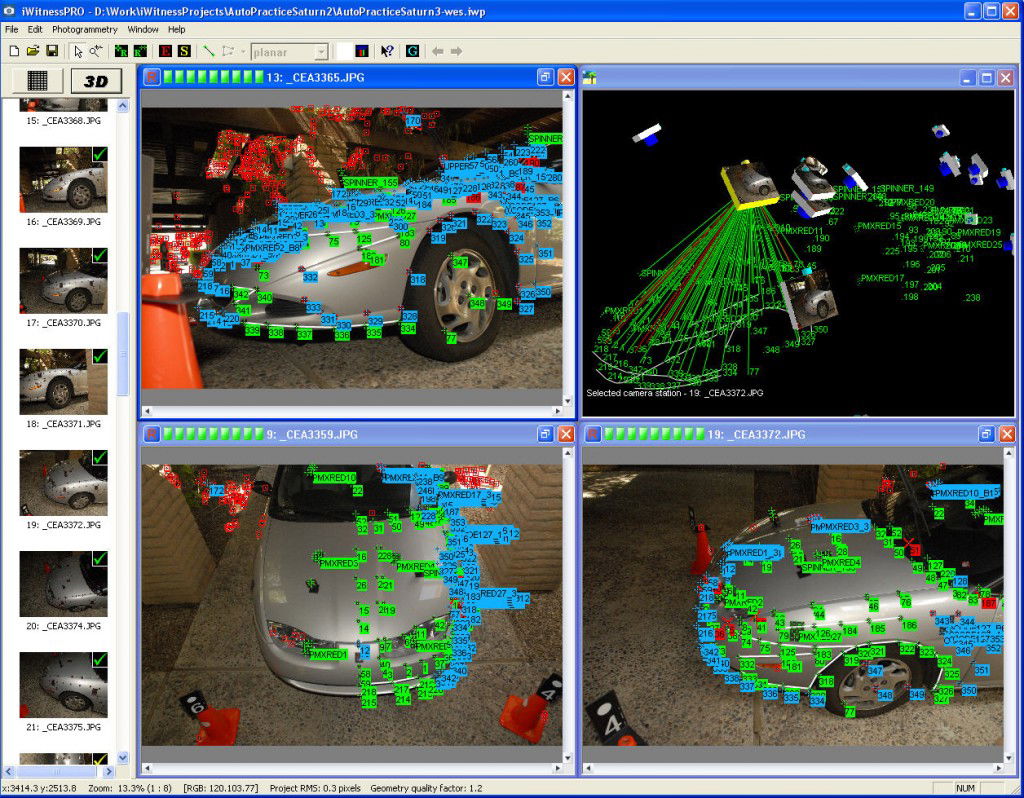This screenshot has height=798, width=1024.
Task: Click scroll-up arrow of _CEA3372.JPG window
Action: click(x=1009, y=453)
